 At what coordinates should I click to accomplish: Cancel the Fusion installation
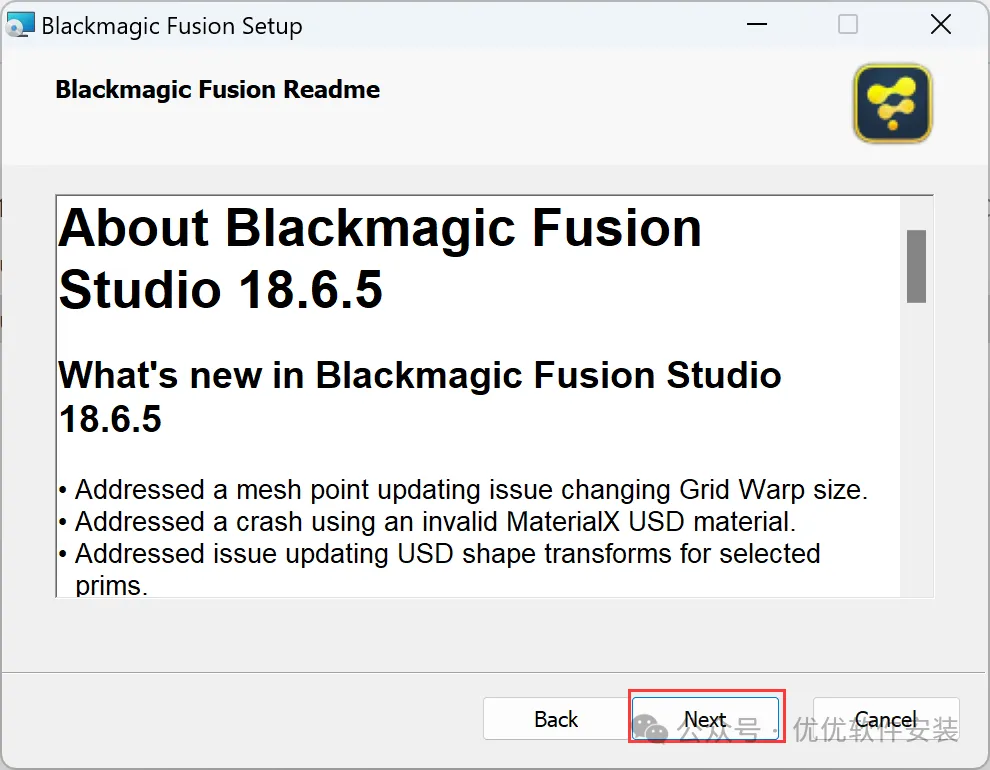886,719
